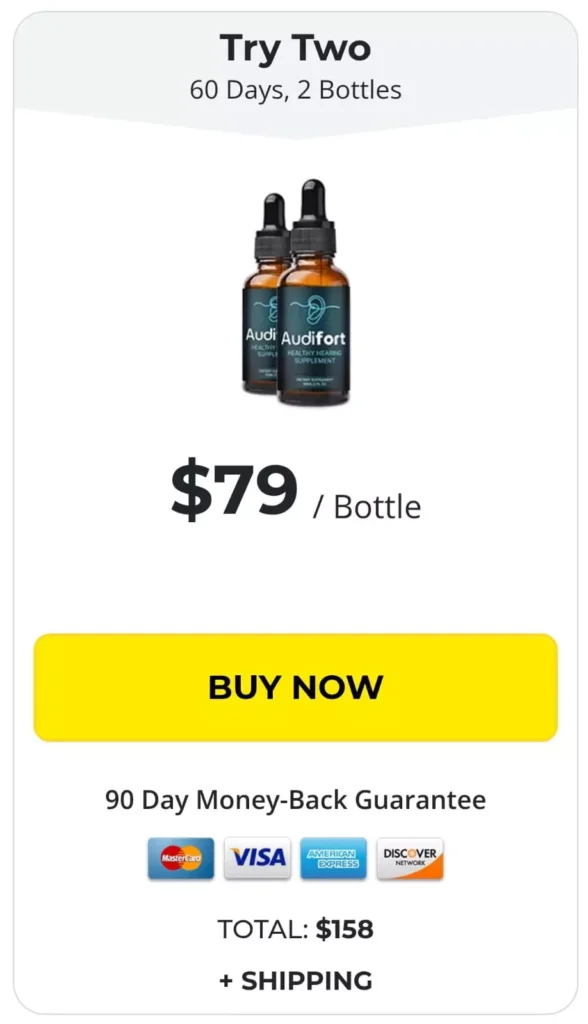Click the $79 price text
The width and height of the screenshot is (588, 1024).
(x=235, y=490)
